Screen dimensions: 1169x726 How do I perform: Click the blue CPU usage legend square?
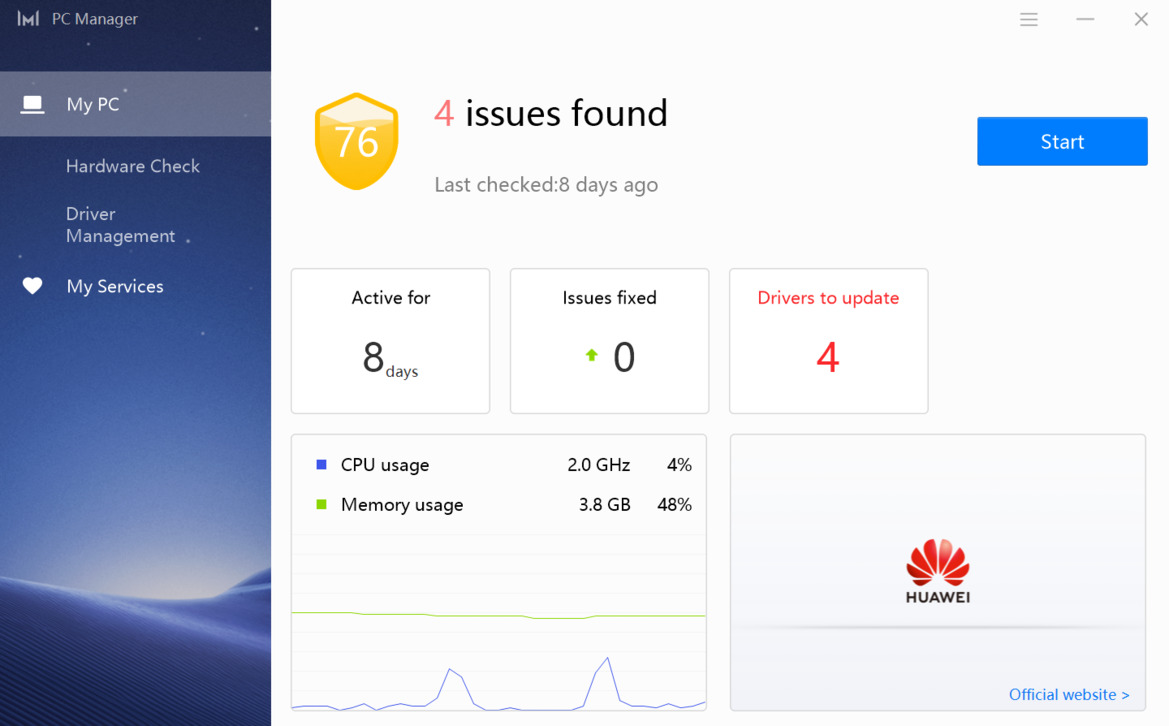[321, 464]
